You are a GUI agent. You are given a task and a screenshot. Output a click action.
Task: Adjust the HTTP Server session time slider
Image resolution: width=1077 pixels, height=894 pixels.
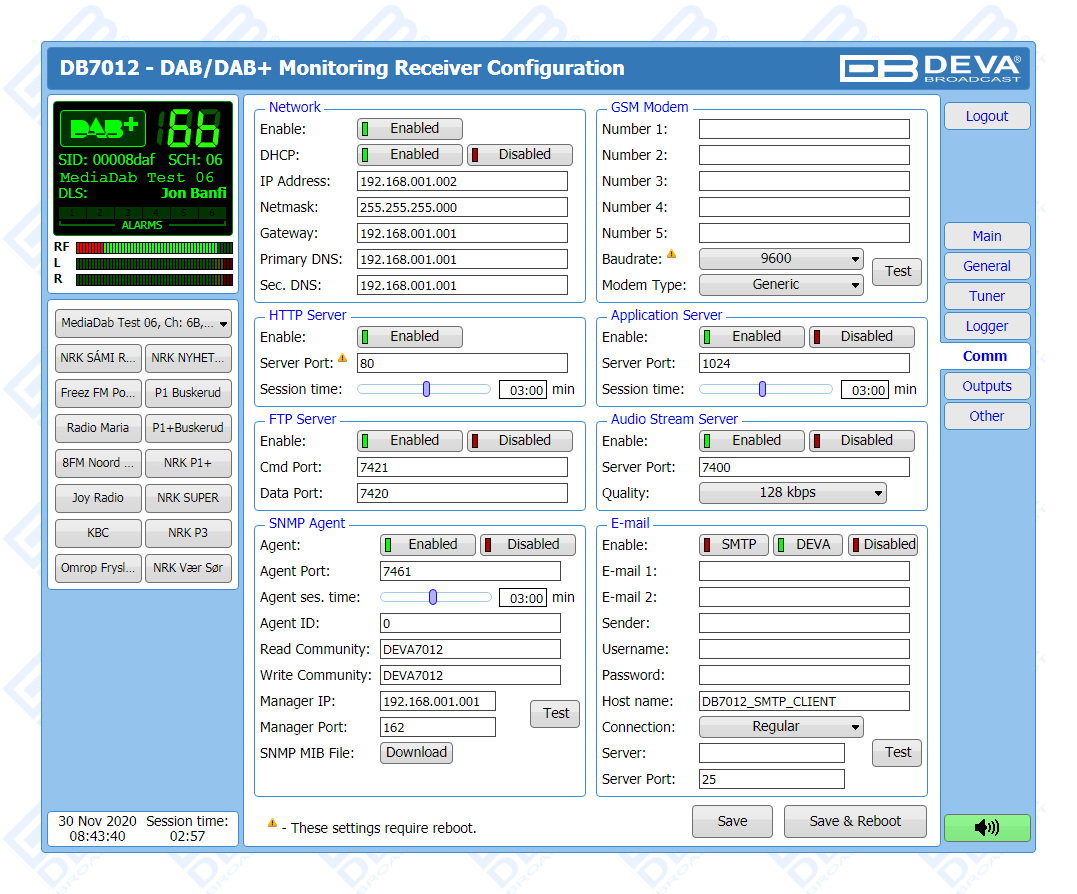(426, 389)
